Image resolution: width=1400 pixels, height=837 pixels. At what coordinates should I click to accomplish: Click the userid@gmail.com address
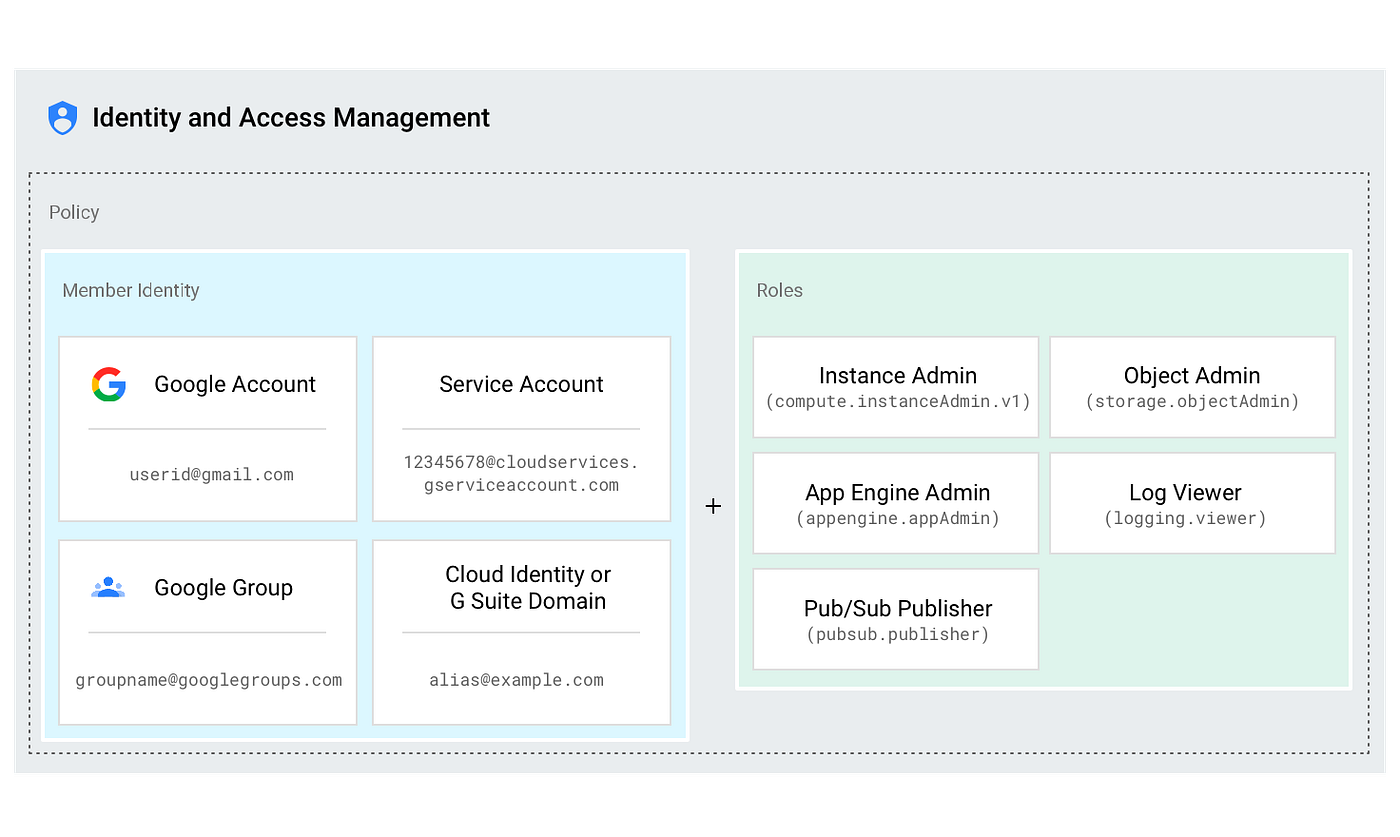coord(212,474)
